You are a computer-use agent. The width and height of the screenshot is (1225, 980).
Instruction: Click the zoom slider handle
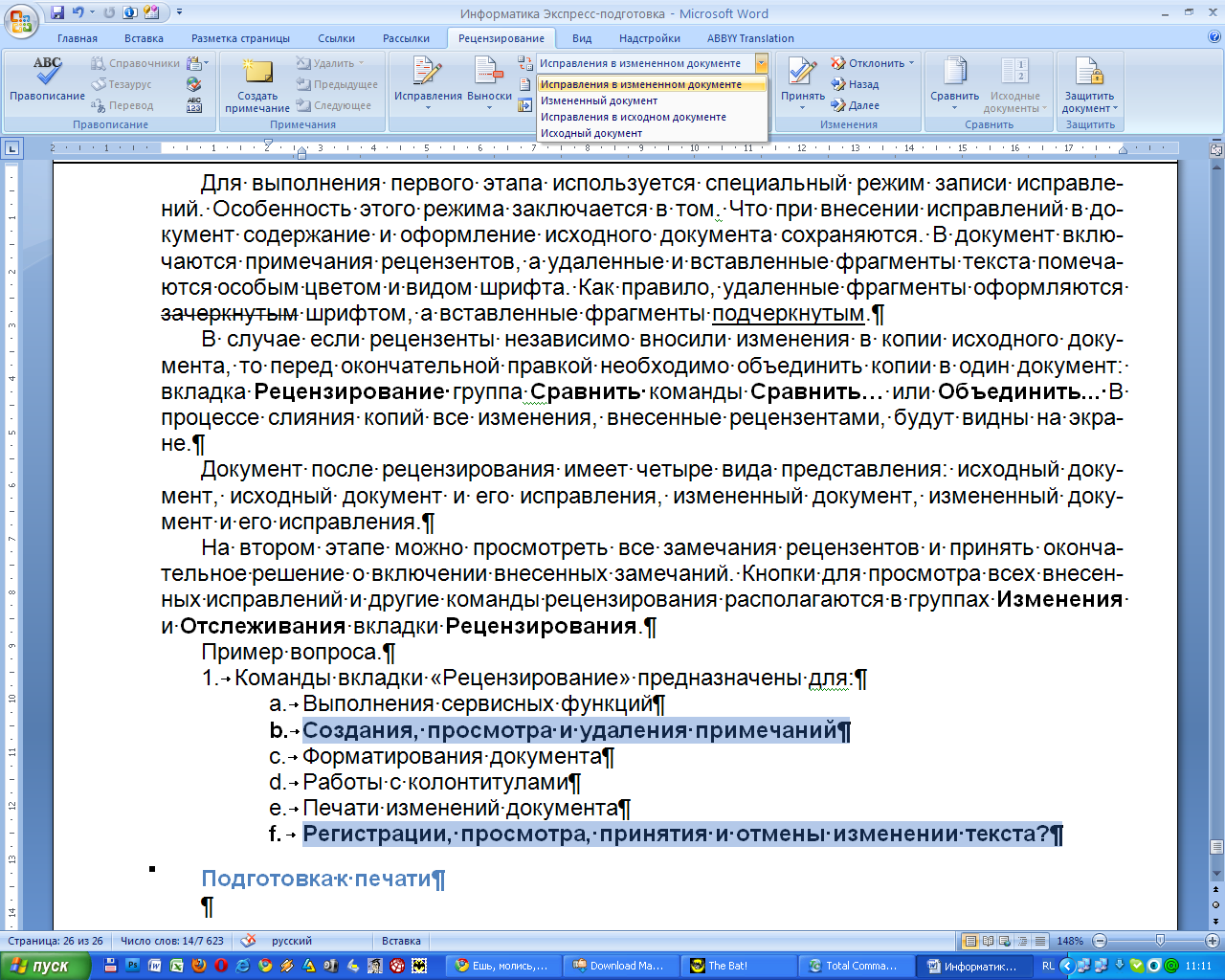point(1160,941)
